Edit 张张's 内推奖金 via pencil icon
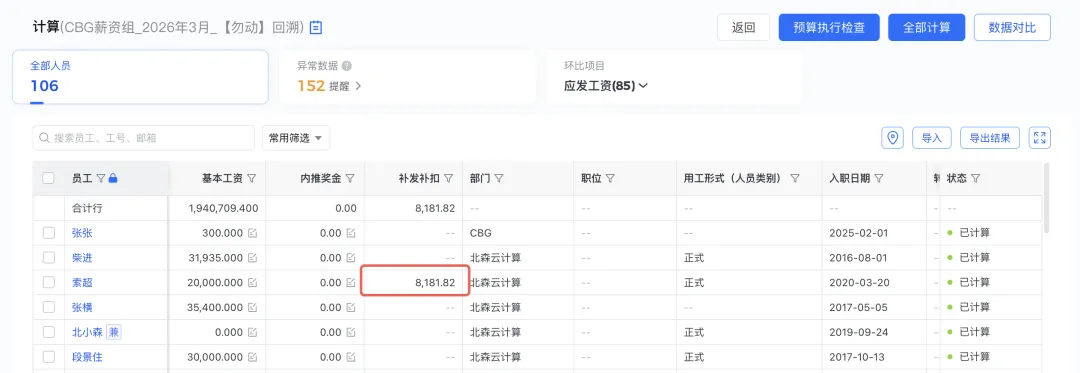The image size is (1080, 373). pos(351,233)
